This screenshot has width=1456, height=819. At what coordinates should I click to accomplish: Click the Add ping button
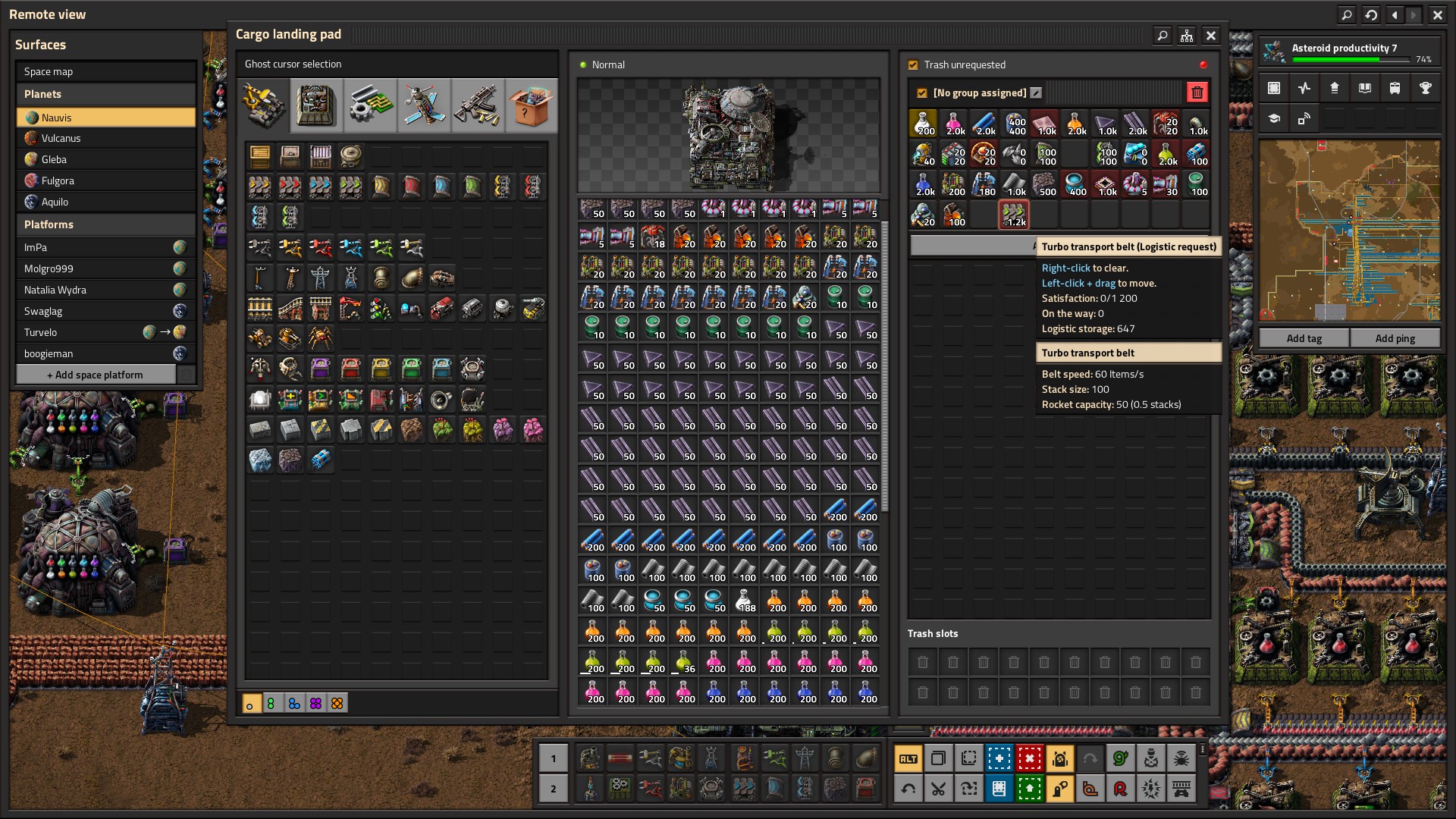click(1395, 338)
